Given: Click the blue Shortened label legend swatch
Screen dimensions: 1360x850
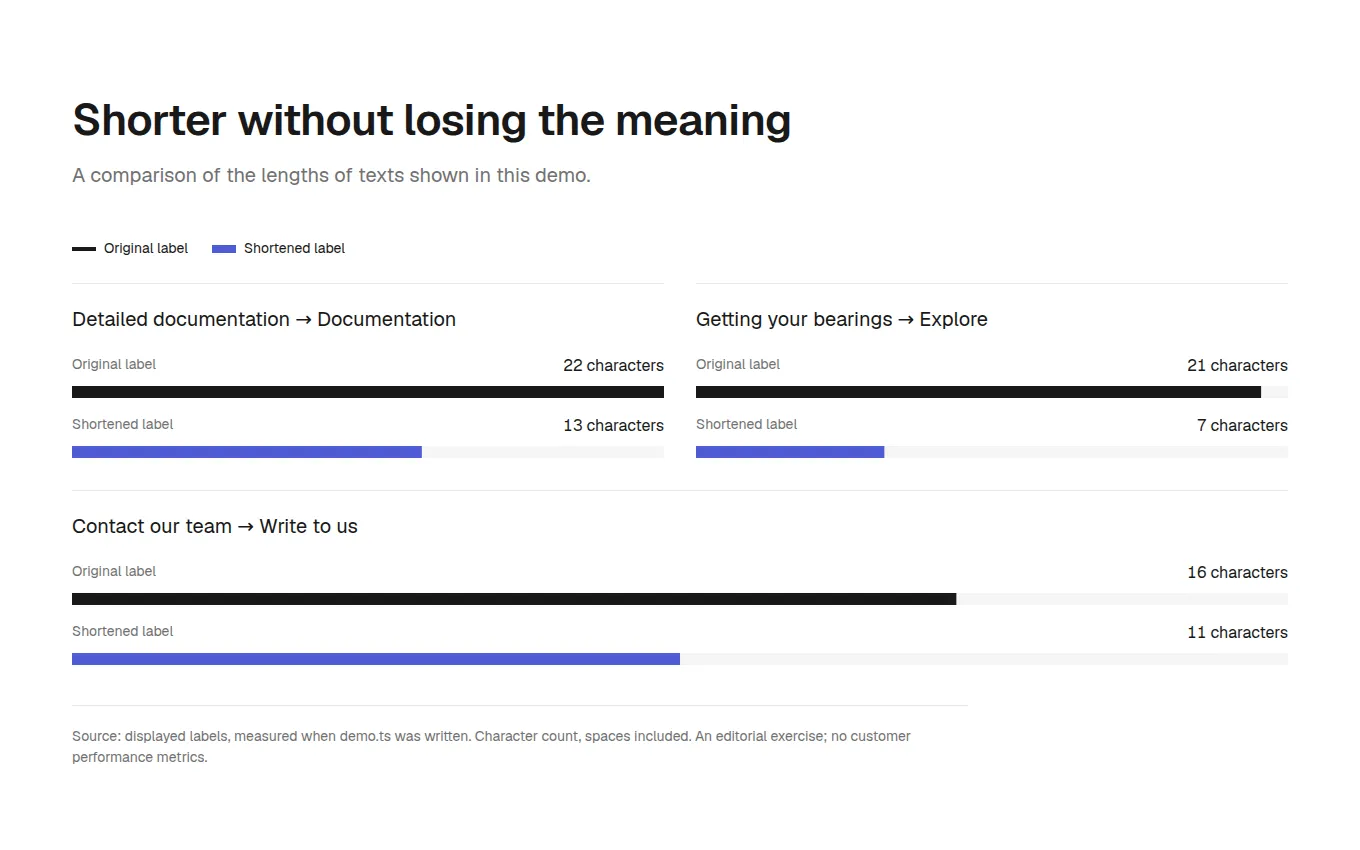Looking at the screenshot, I should coord(224,249).
